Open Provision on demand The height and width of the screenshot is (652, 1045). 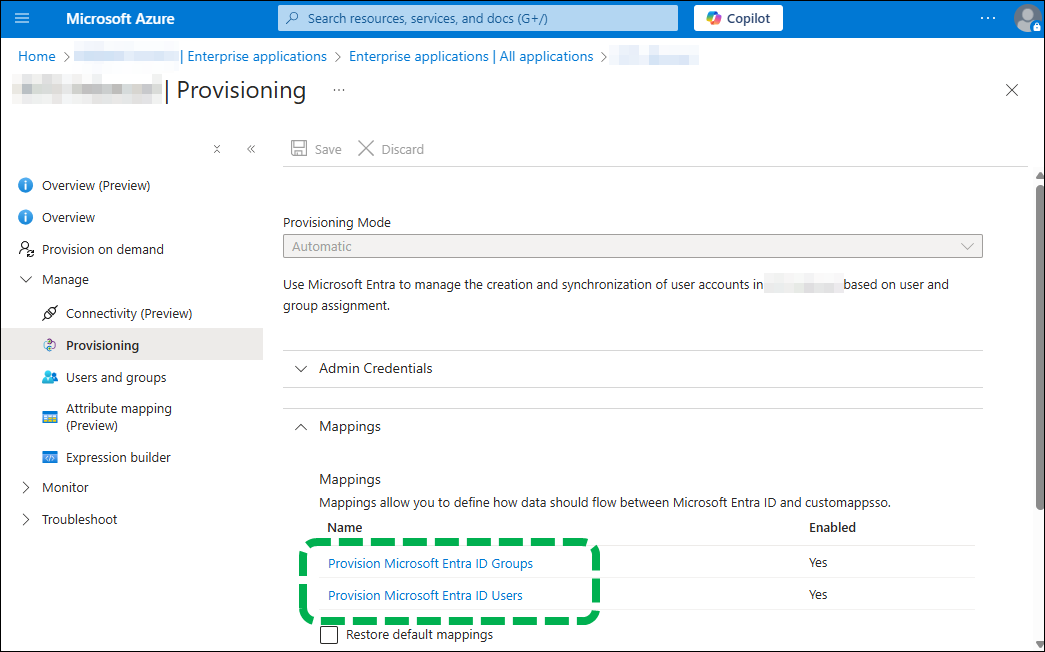pos(102,249)
